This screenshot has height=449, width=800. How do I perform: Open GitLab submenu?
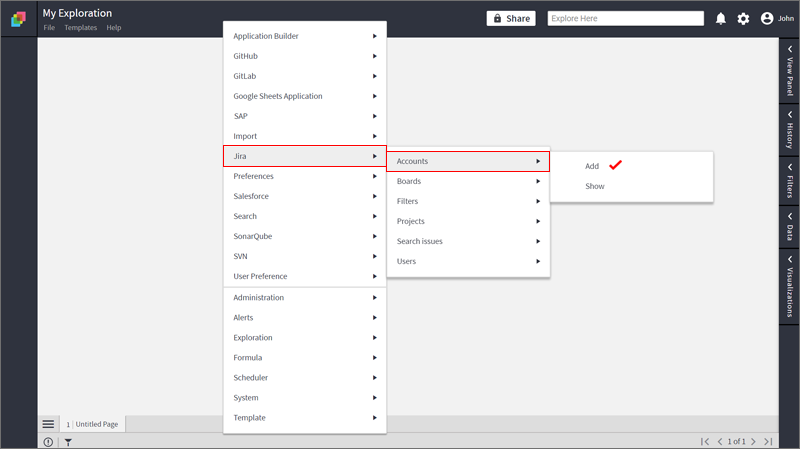[x=305, y=76]
